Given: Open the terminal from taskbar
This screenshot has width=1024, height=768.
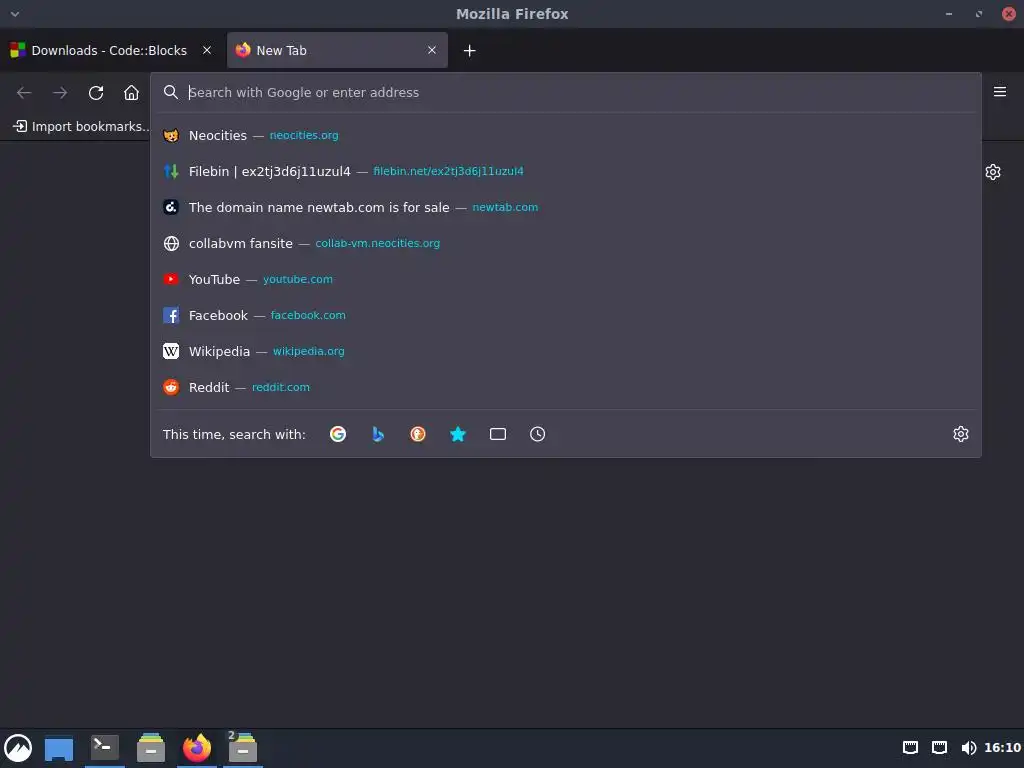Looking at the screenshot, I should 104,747.
